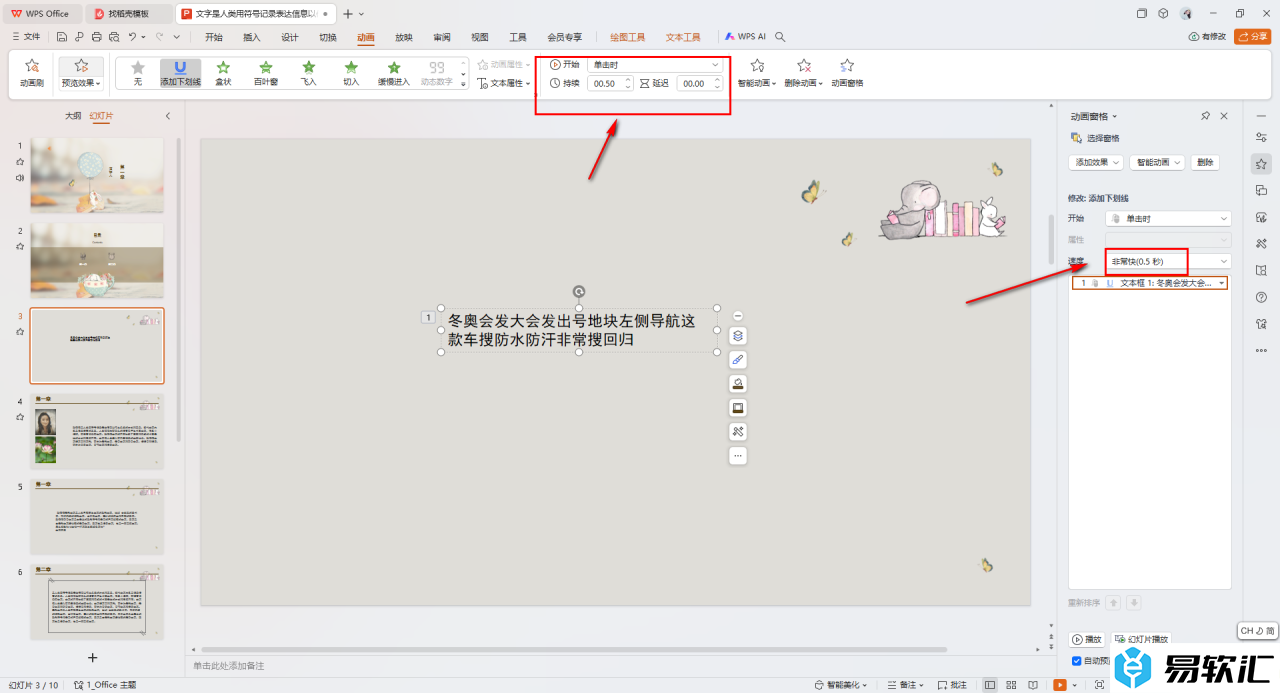Viewport: 1280px width, 693px height.
Task: Switch to slide sorter view icon
Action: pyautogui.click(x=1011, y=685)
